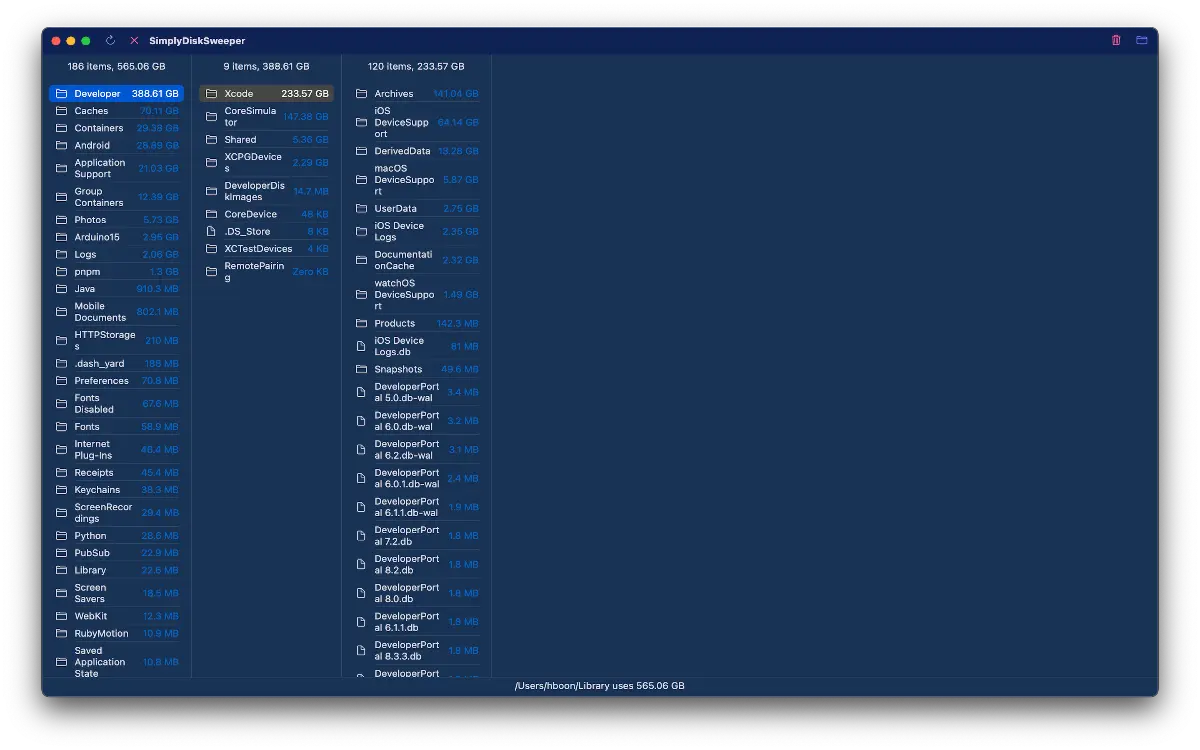Click the CoreDevice entry
The height and width of the screenshot is (750, 1200).
266,214
